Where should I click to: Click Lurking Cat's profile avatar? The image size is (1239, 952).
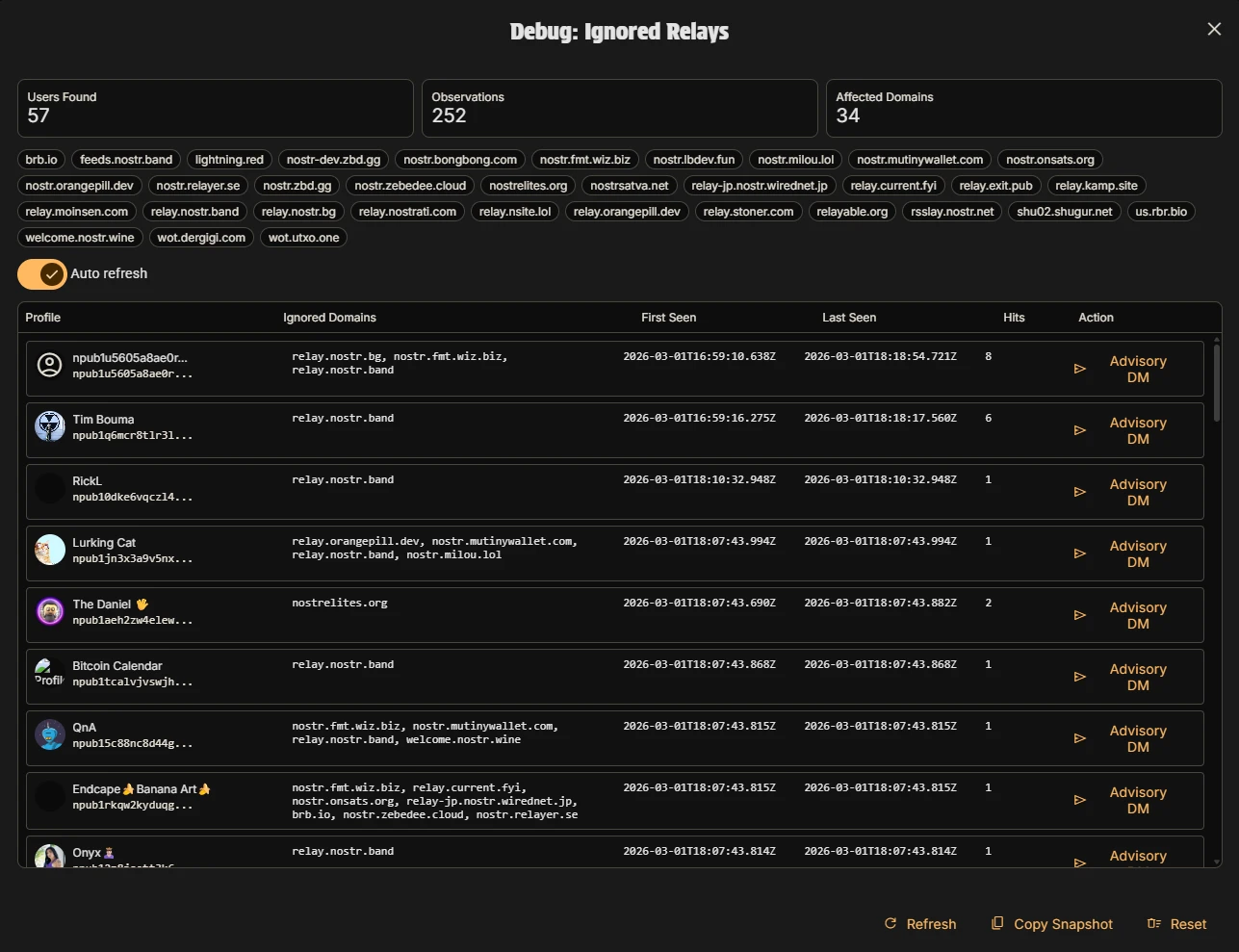click(49, 550)
